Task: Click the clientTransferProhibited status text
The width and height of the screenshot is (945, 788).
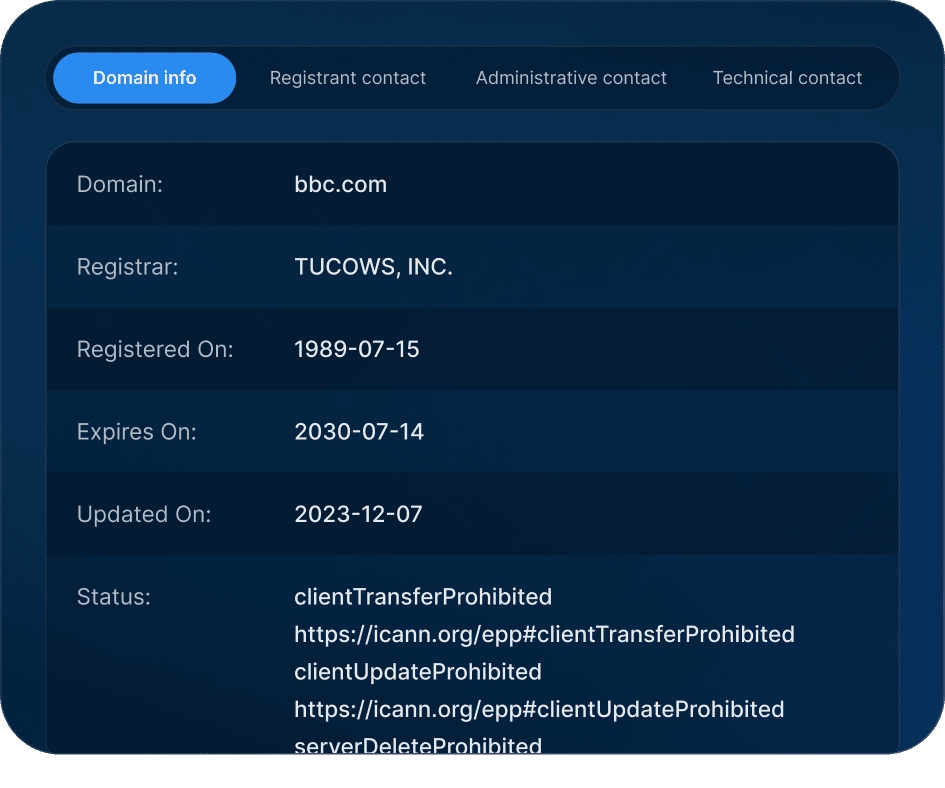Action: [423, 596]
